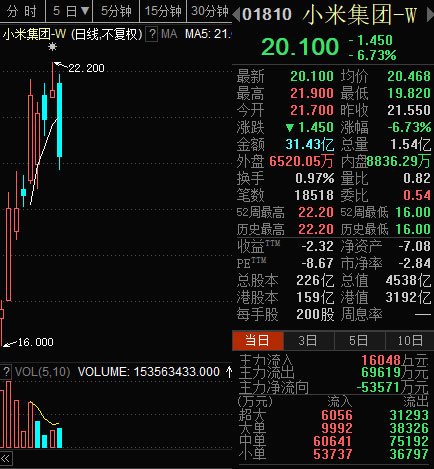Click the PE TTM value -8.67
This screenshot has width=434, height=469.
(317, 264)
